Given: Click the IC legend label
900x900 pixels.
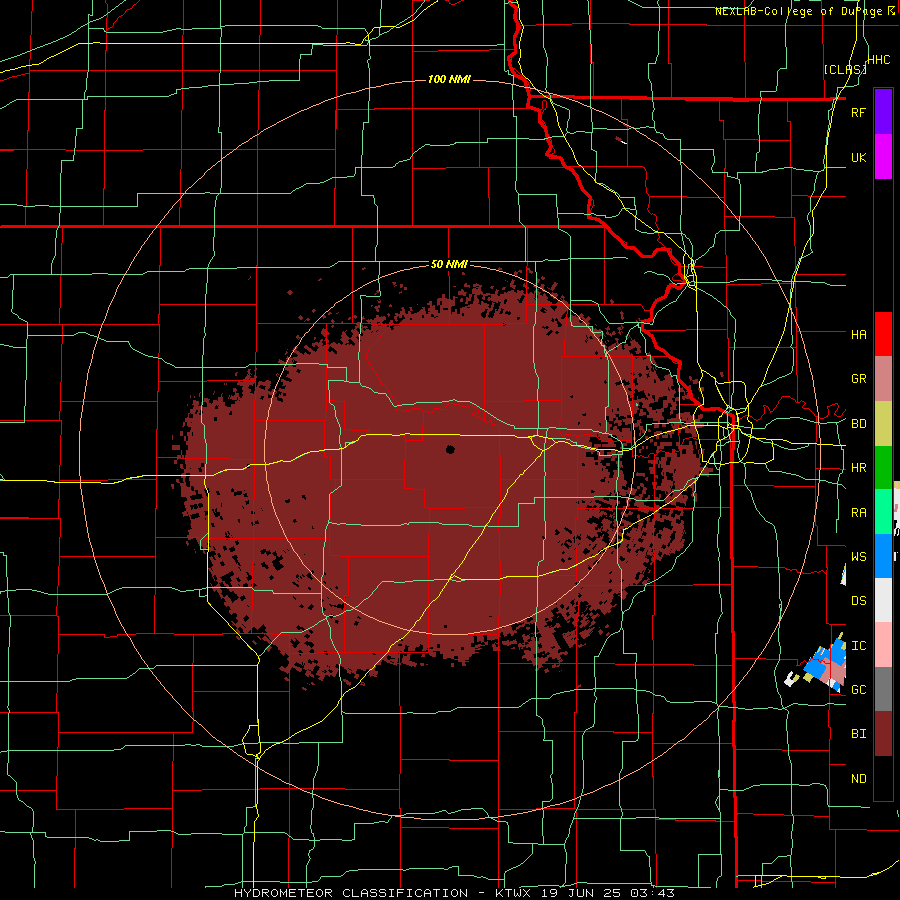Looking at the screenshot, I should click(x=858, y=646).
